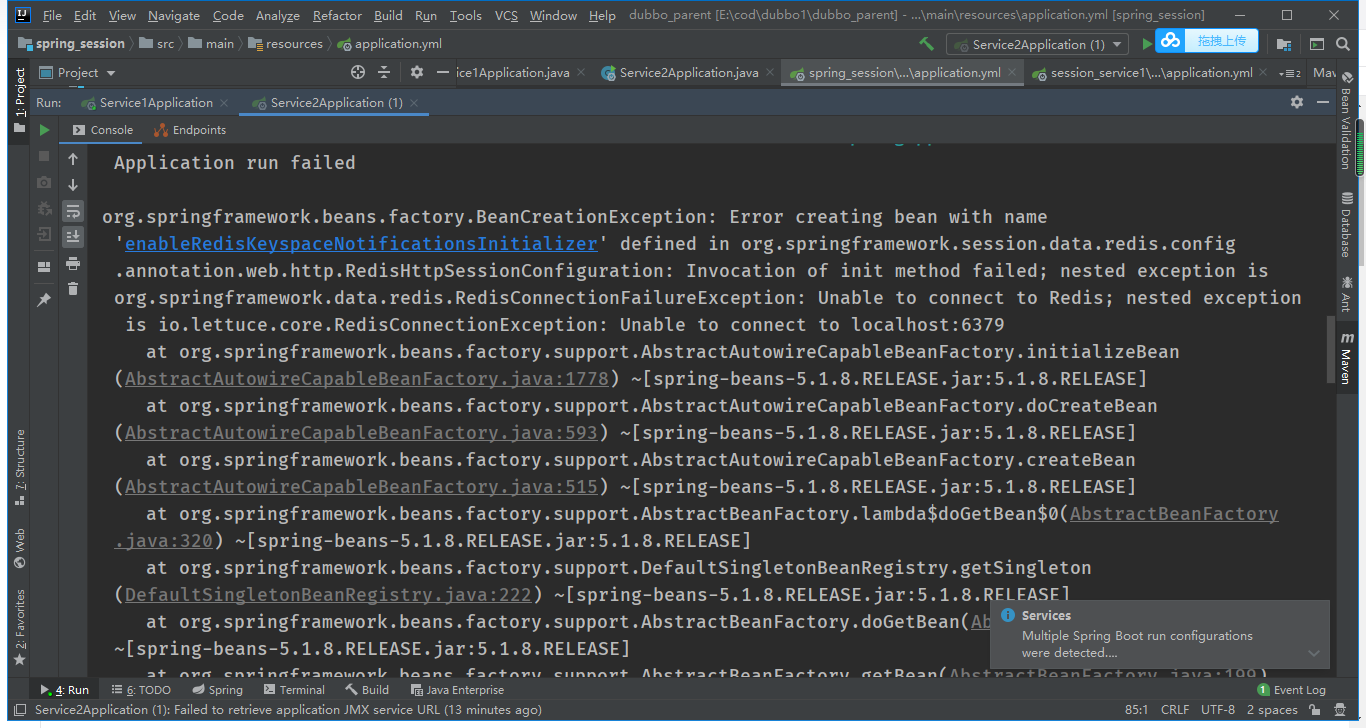
Task: Click the exit icon below the bug
Action: (x=44, y=235)
